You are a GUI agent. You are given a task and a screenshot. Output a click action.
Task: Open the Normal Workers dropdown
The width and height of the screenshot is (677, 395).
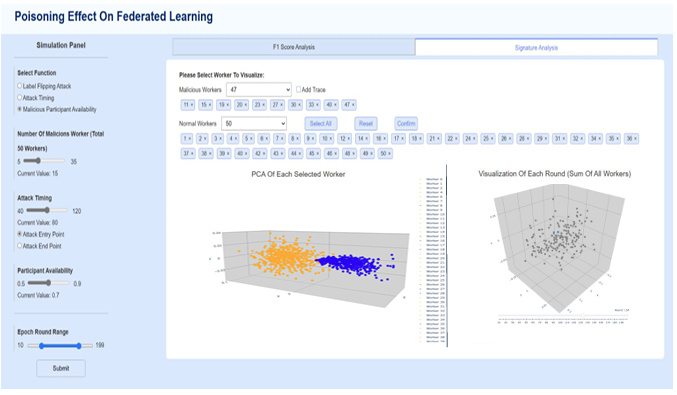click(x=254, y=123)
